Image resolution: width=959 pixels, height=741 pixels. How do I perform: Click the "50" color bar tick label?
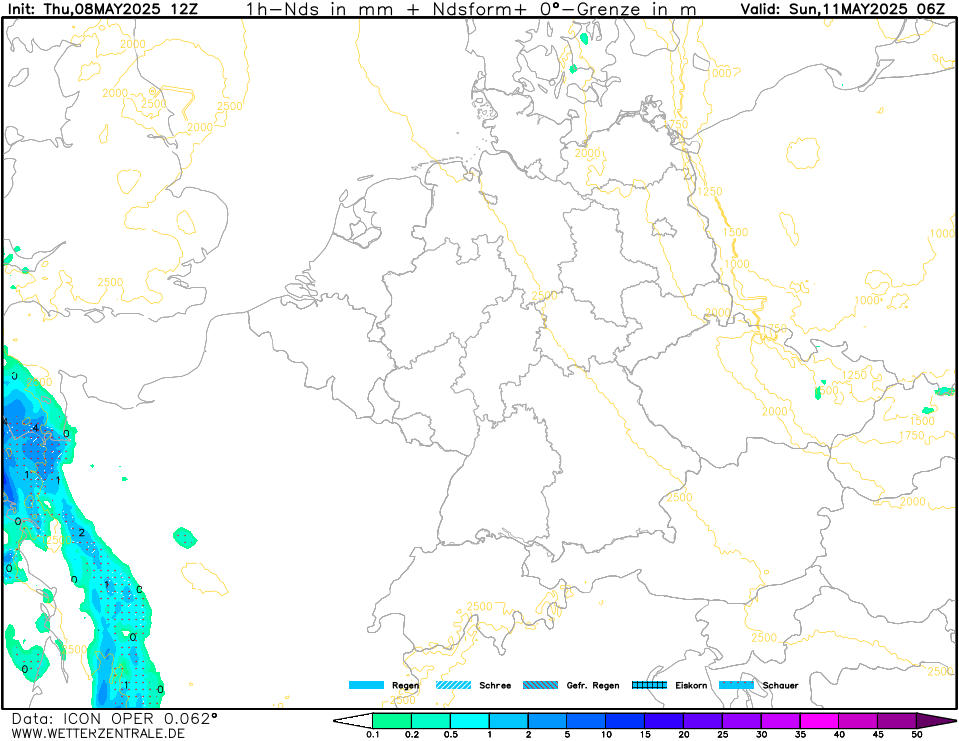tap(917, 735)
